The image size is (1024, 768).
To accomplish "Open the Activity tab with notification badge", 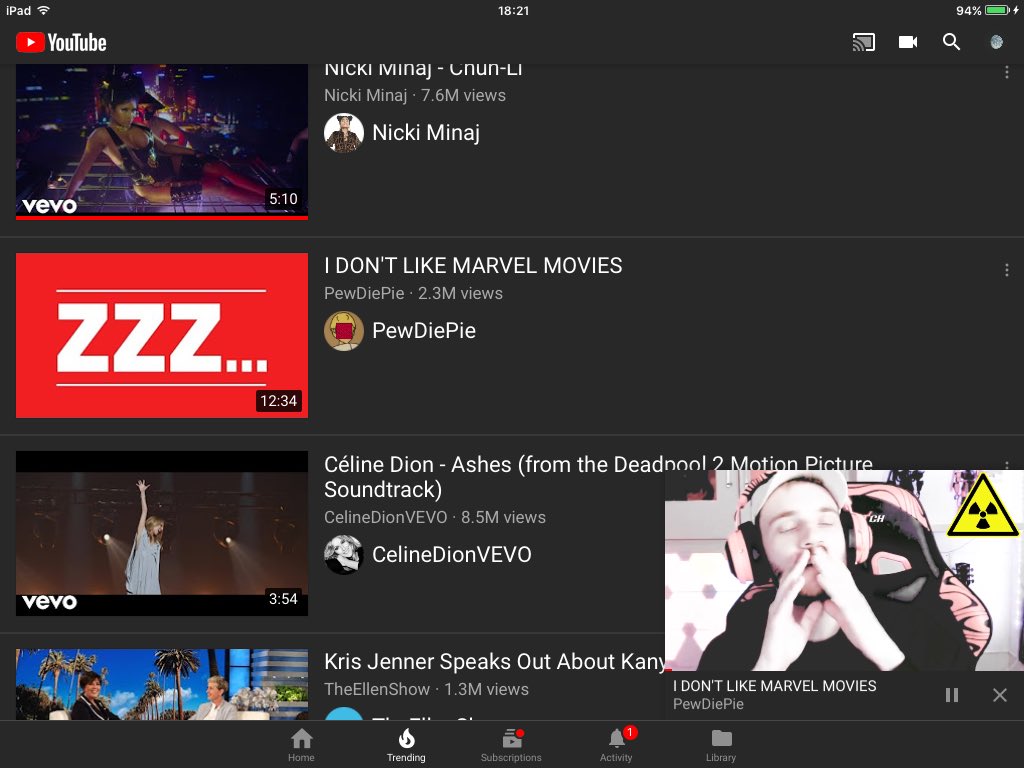I will tap(616, 745).
